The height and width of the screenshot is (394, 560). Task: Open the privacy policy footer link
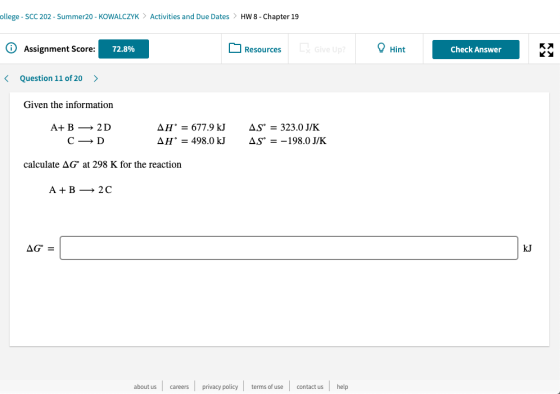pos(220,386)
